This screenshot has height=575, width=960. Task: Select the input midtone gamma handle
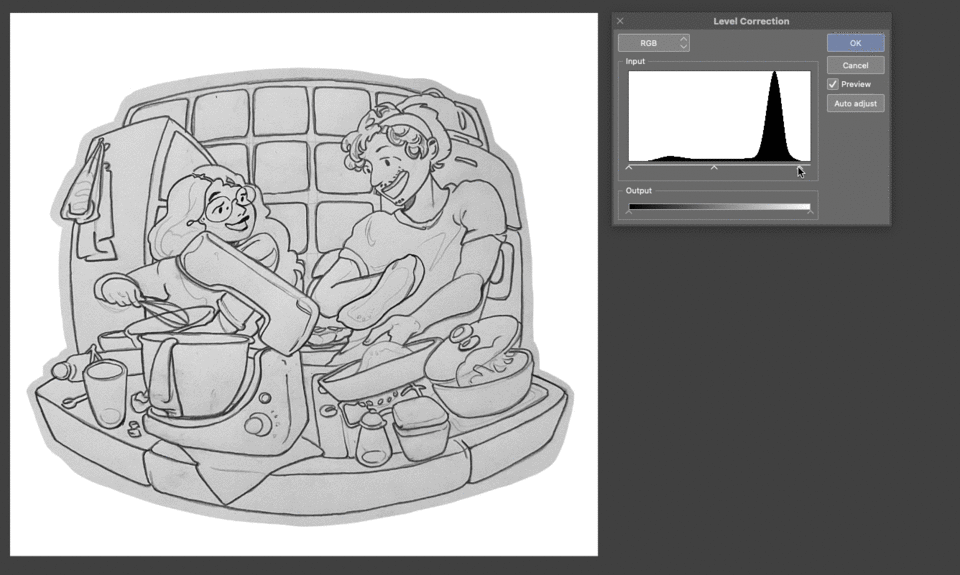click(x=714, y=167)
